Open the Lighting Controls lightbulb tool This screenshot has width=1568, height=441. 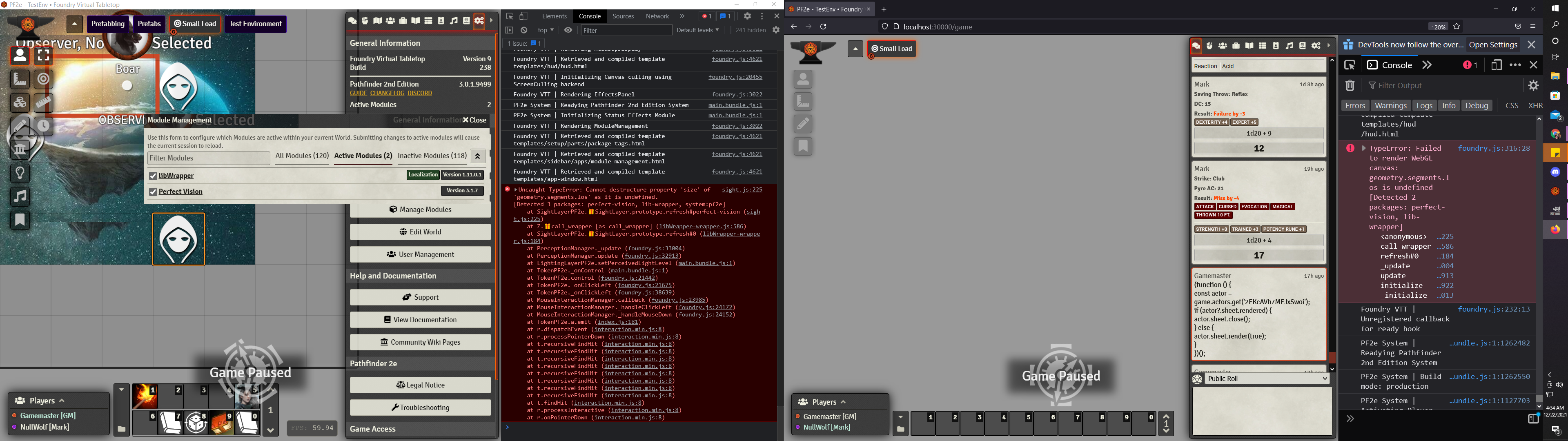click(20, 173)
